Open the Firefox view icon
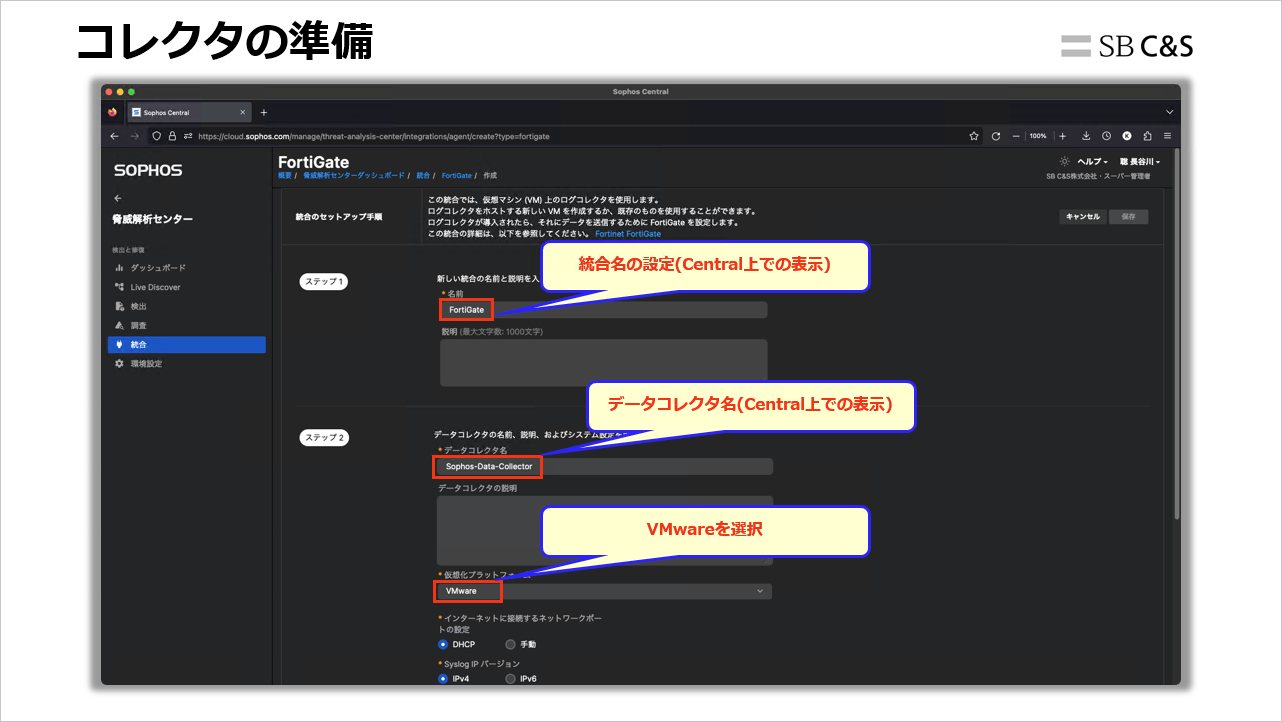The height and width of the screenshot is (722, 1282). coord(112,112)
